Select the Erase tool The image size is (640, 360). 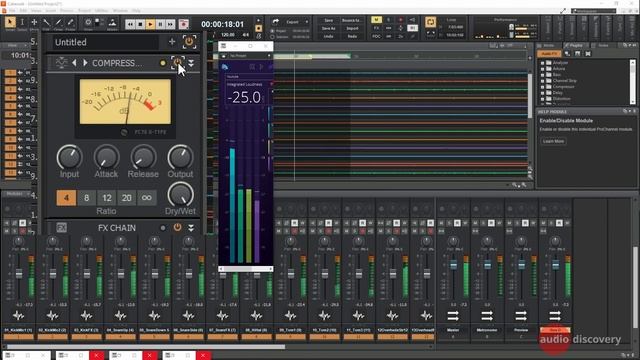coord(71,22)
